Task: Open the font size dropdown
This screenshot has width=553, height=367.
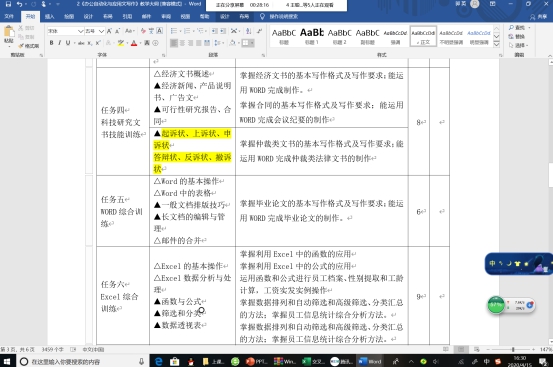Action: (101, 31)
